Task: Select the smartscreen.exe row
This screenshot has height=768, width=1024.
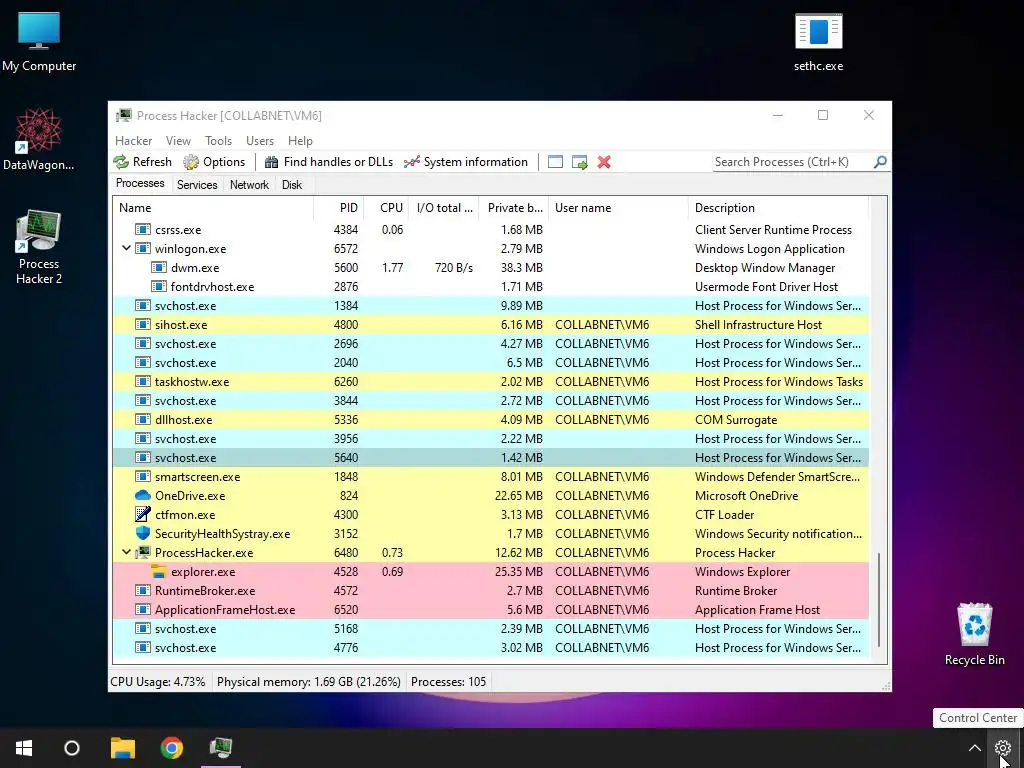Action: click(491, 477)
